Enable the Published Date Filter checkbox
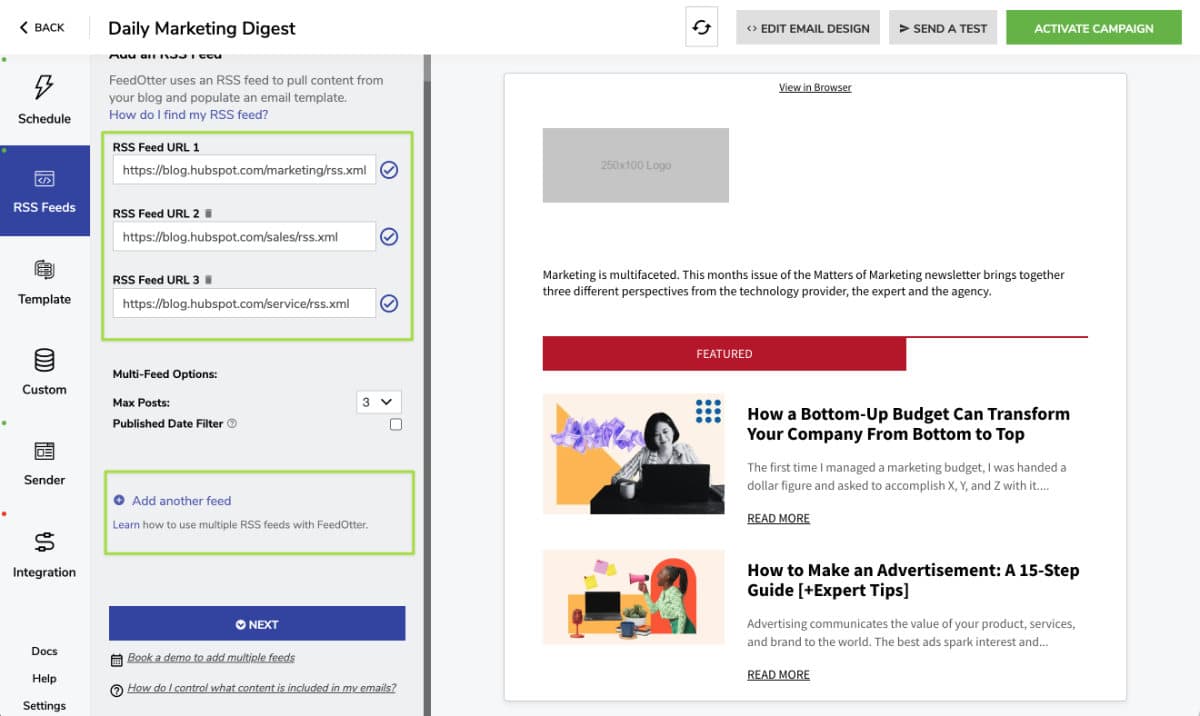The width and height of the screenshot is (1200, 716). (395, 423)
